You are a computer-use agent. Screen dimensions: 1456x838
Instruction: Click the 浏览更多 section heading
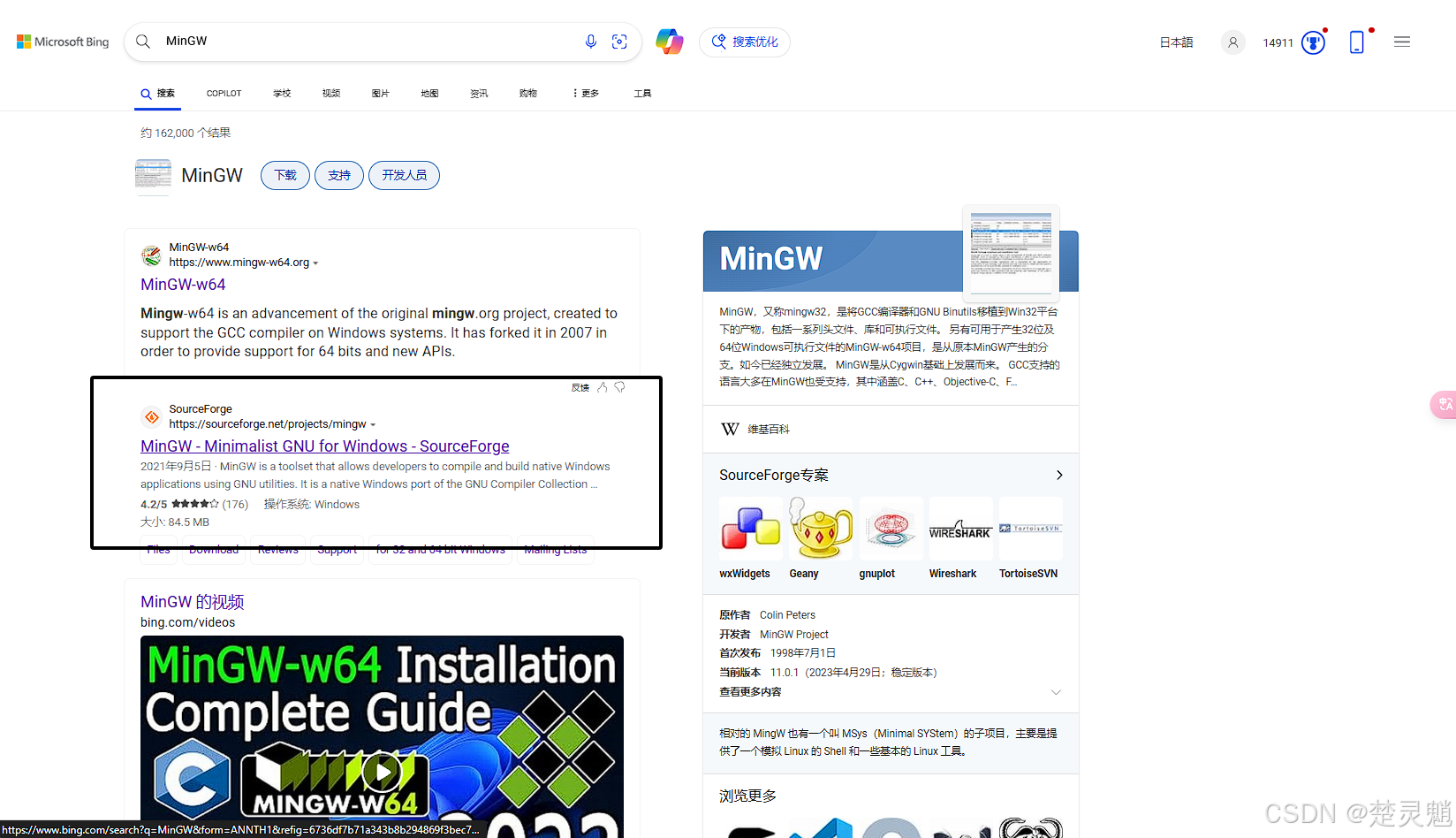tap(747, 796)
